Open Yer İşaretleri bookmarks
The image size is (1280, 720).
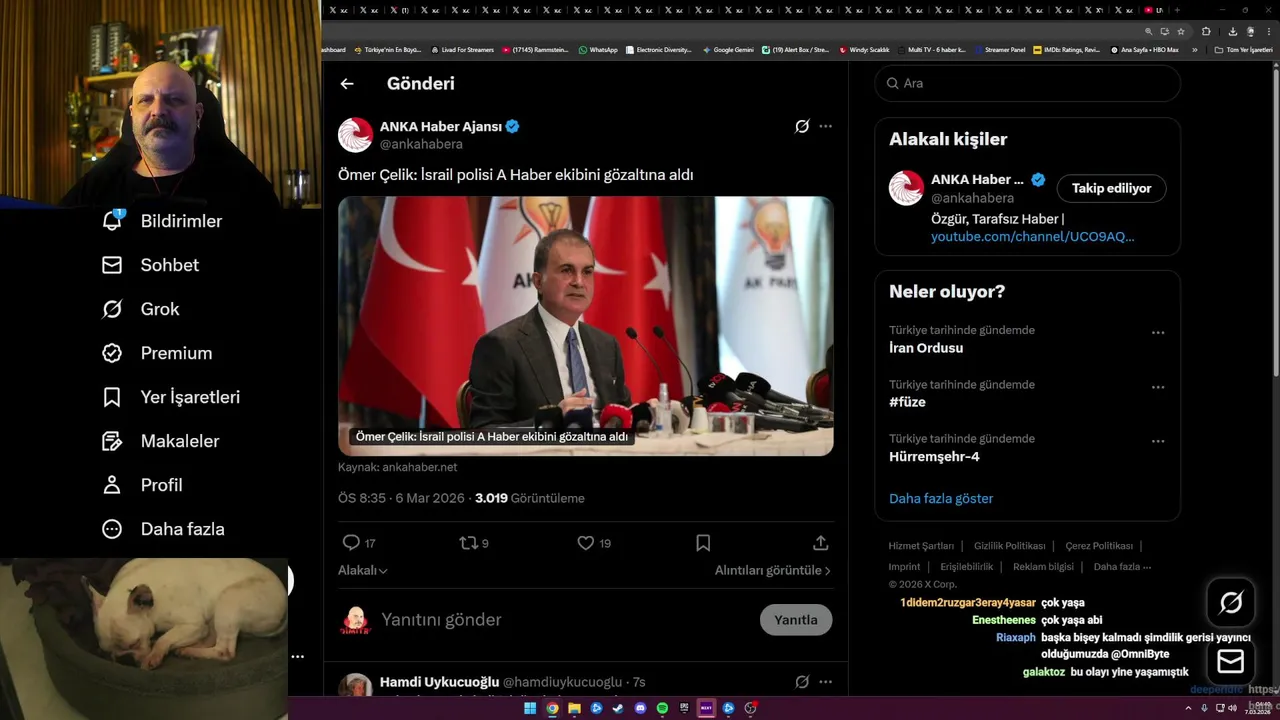pos(171,397)
